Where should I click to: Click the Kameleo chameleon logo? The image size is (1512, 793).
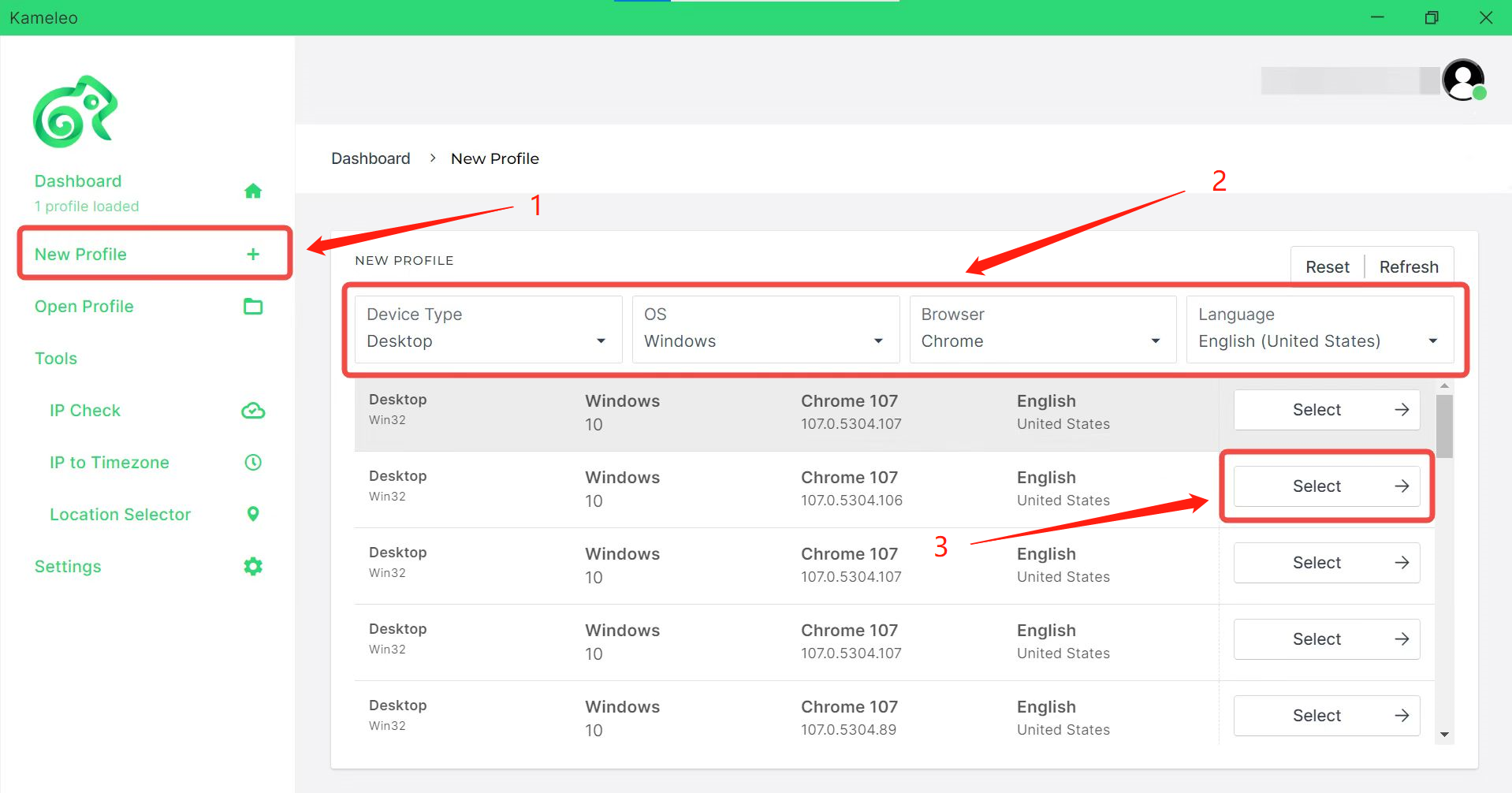point(75,111)
